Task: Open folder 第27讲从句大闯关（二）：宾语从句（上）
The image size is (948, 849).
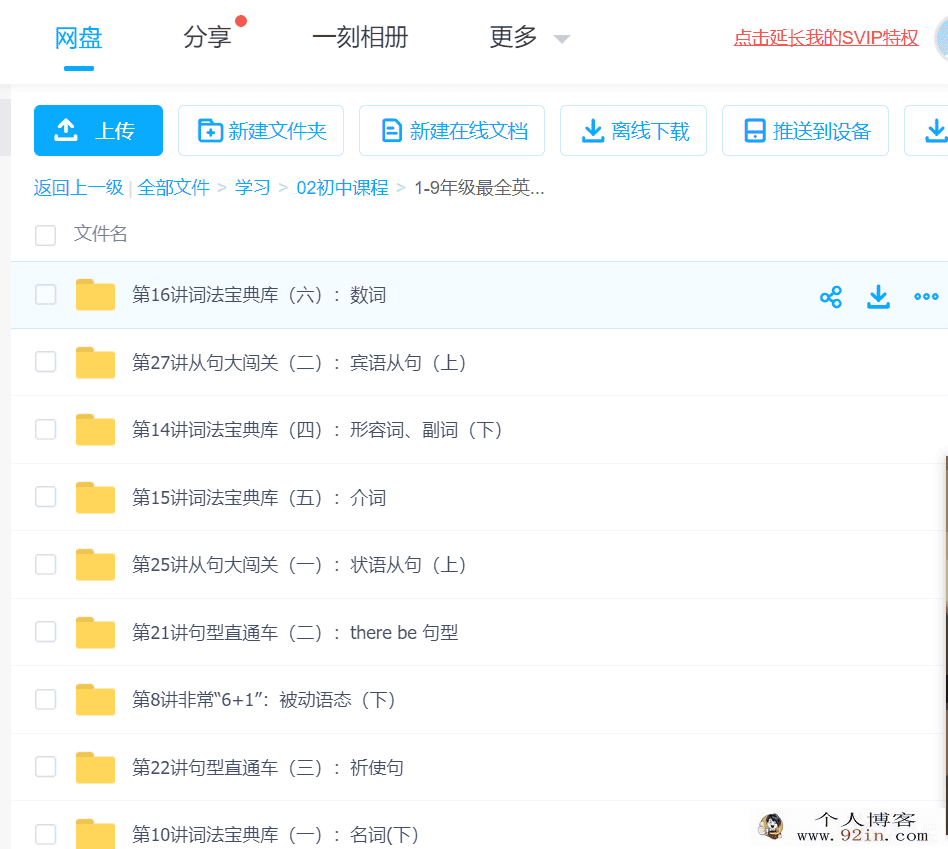Action: (x=299, y=363)
